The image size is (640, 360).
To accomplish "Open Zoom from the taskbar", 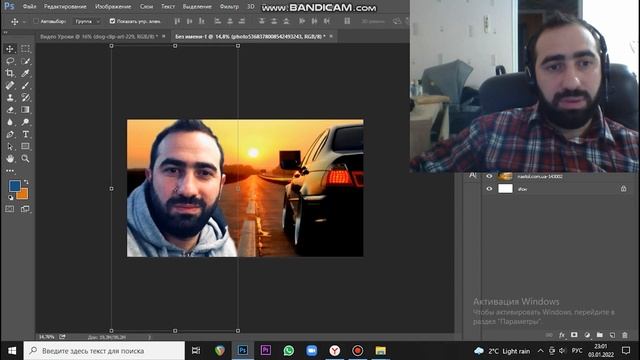I will [311, 351].
